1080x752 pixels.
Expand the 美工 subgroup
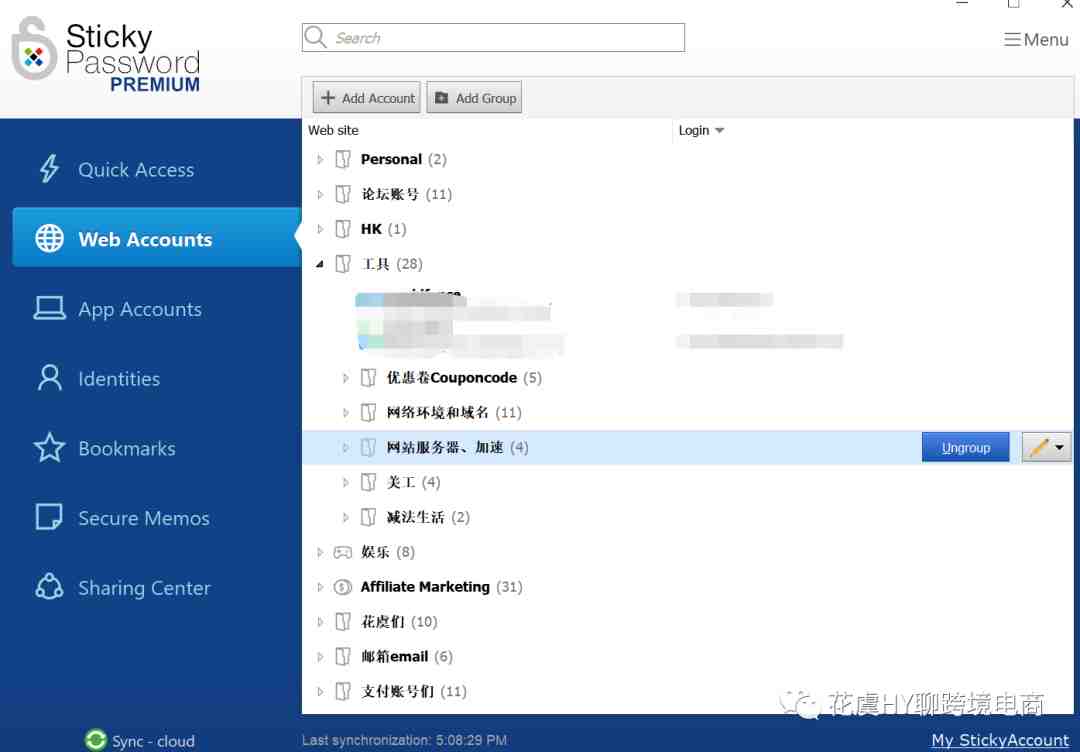pos(346,482)
